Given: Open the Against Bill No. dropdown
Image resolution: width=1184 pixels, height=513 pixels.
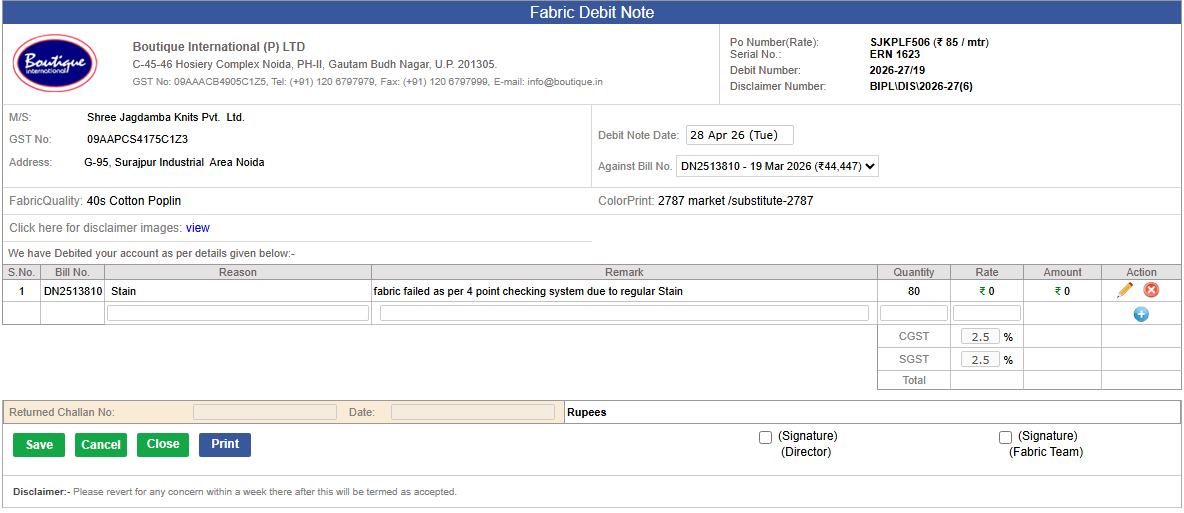Looking at the screenshot, I should (x=778, y=166).
